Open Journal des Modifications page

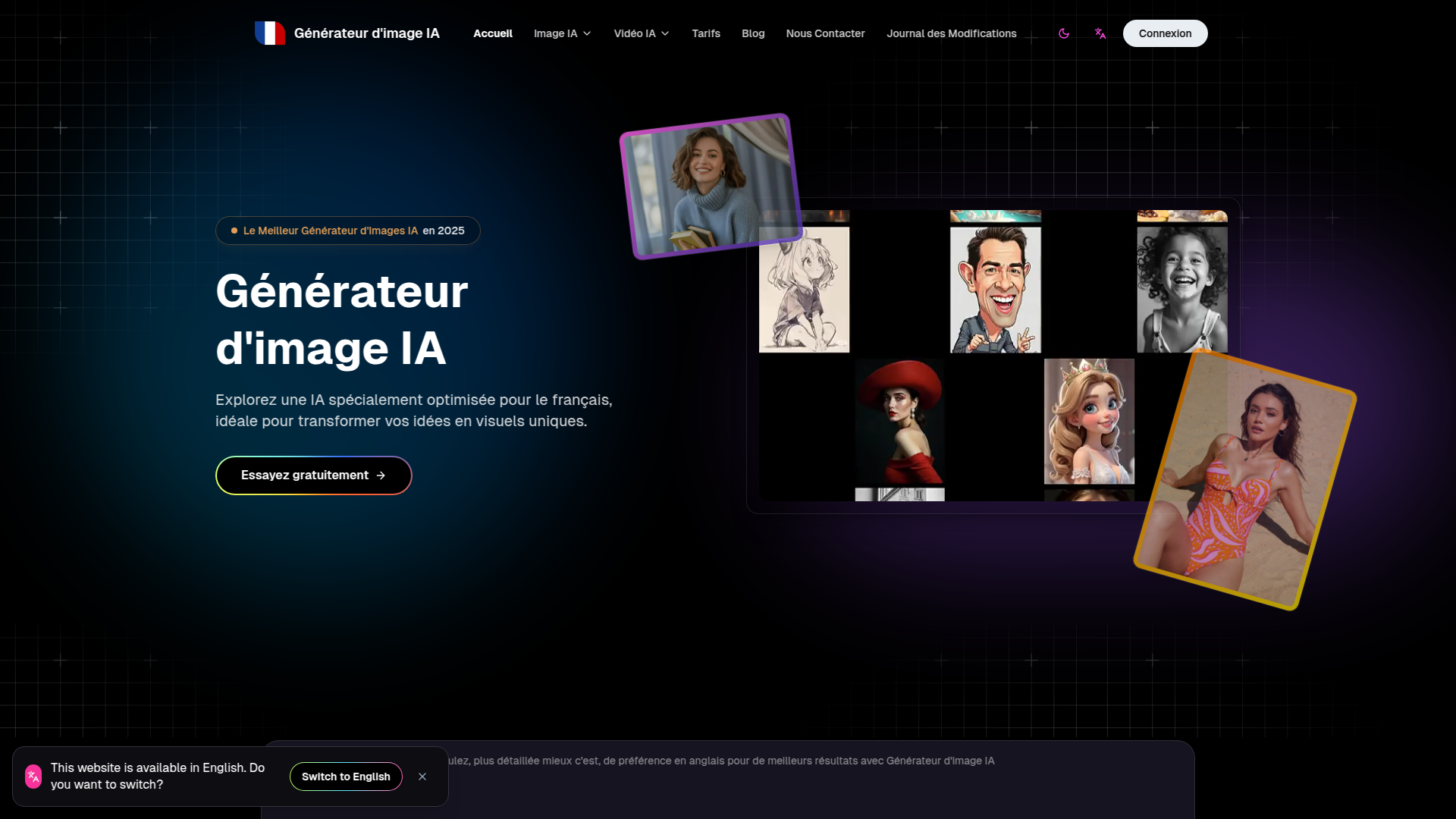pos(952,33)
